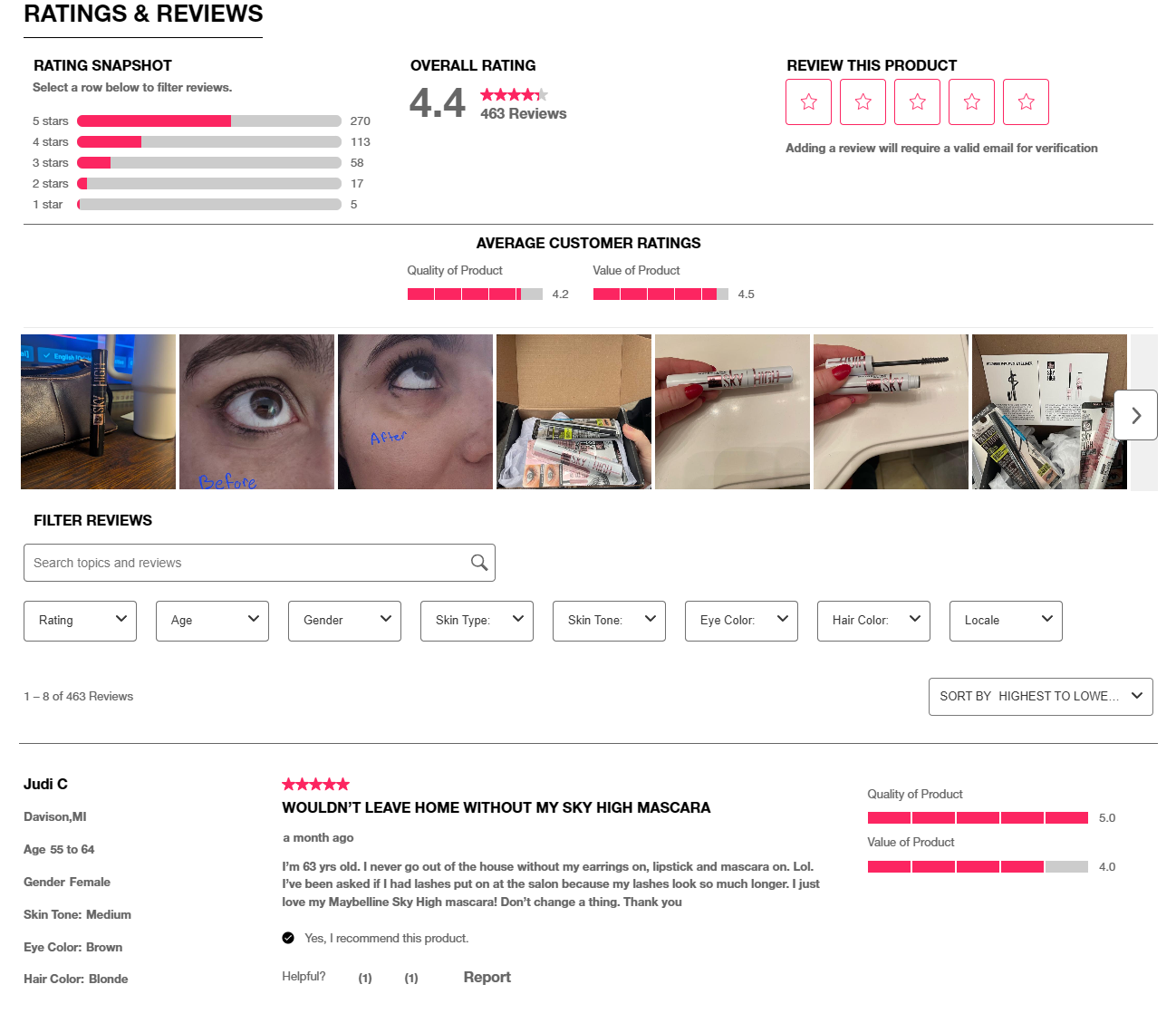
Task: Filter reviews by the 1 star row
Action: (201, 204)
